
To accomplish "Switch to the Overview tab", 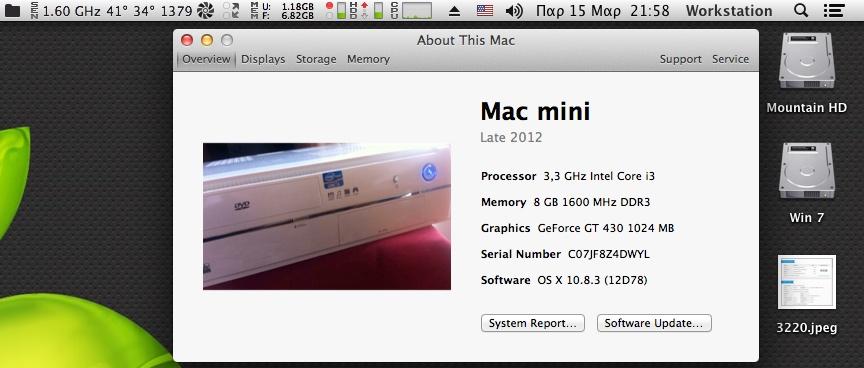I will (206, 59).
